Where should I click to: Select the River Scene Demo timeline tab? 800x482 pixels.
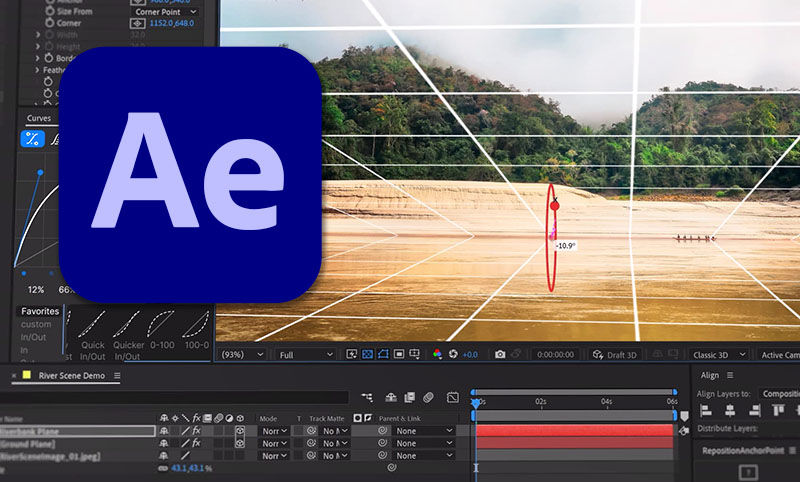point(72,375)
